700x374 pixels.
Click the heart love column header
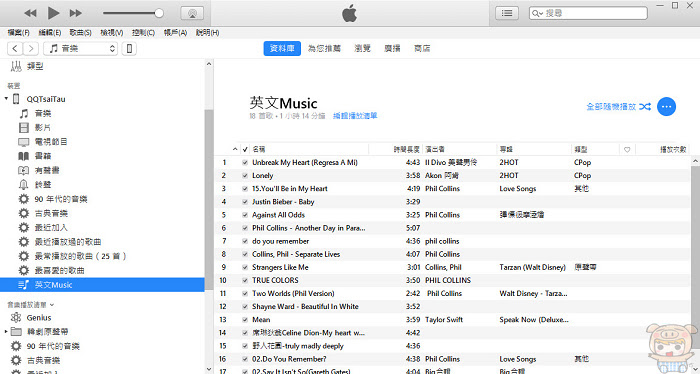pos(627,150)
